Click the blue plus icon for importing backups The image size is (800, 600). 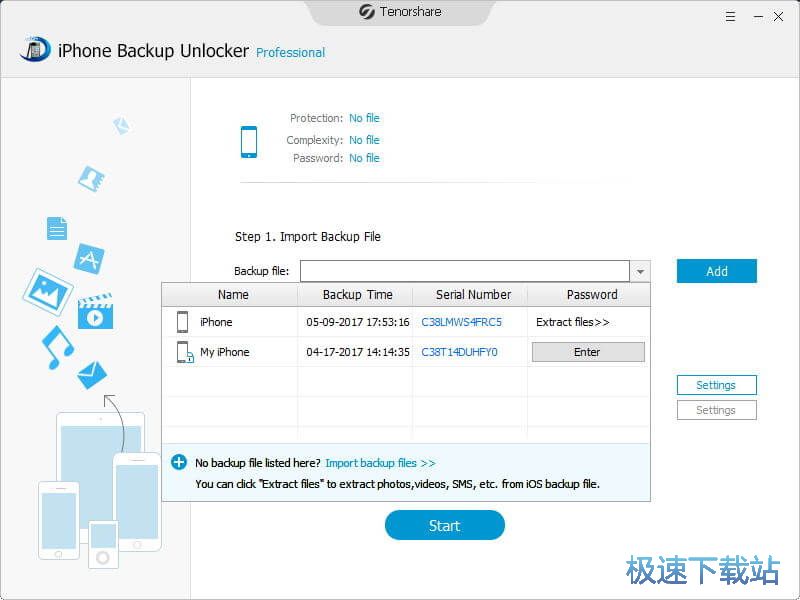pyautogui.click(x=179, y=462)
